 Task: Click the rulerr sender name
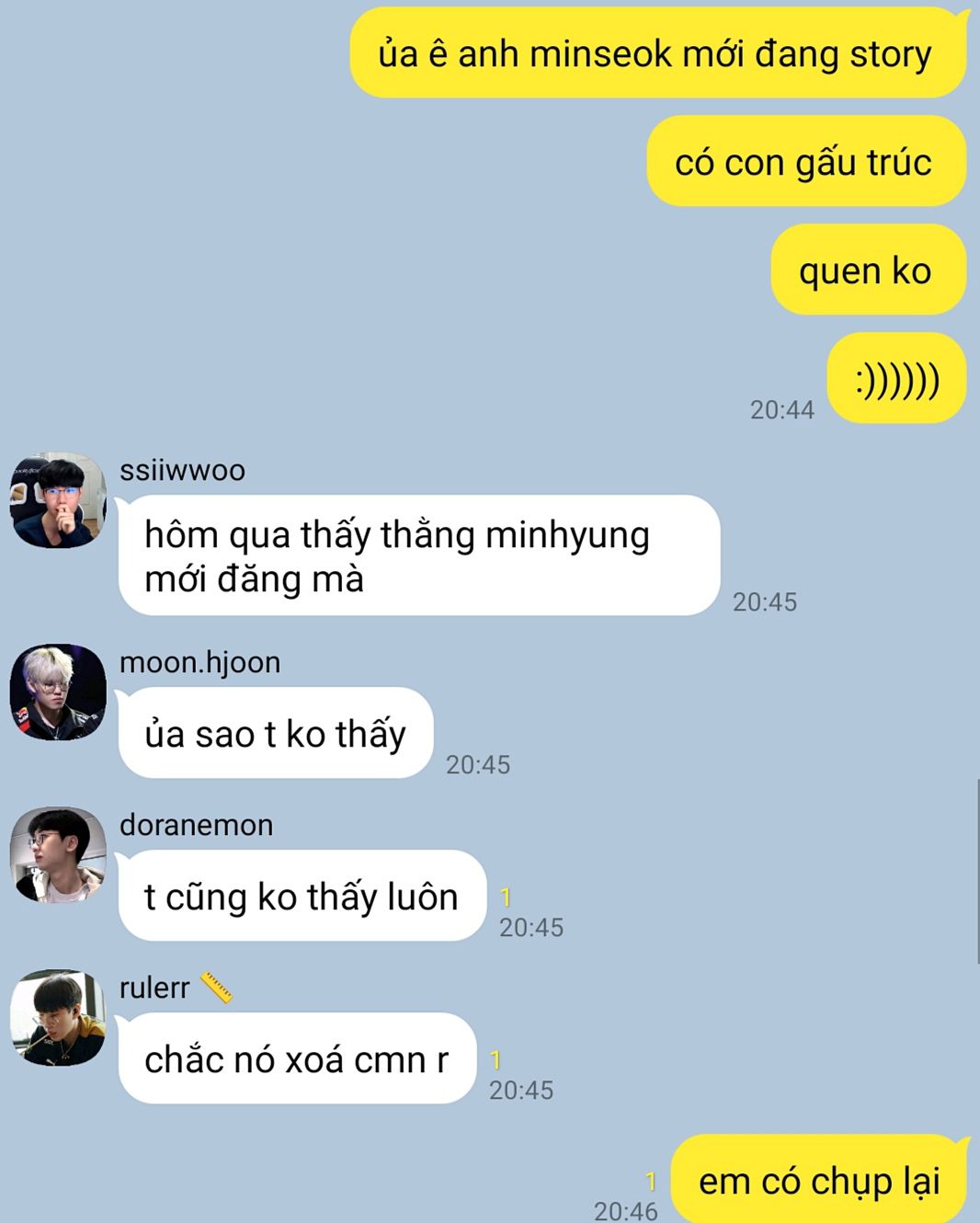pyautogui.click(x=154, y=988)
